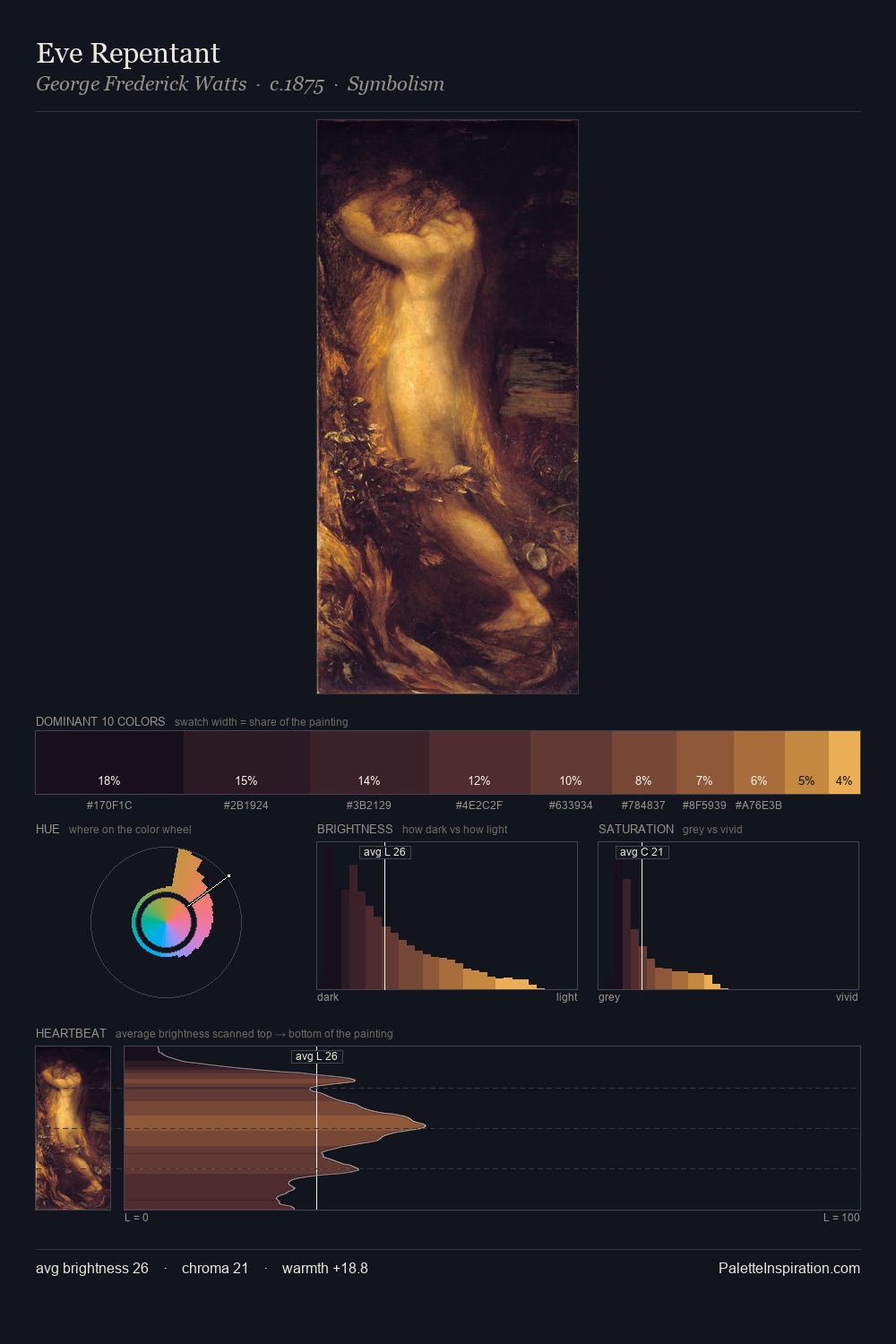Image resolution: width=896 pixels, height=1344 pixels.
Task: Click the 'George Frederick Watts' artist name
Action: (x=142, y=84)
